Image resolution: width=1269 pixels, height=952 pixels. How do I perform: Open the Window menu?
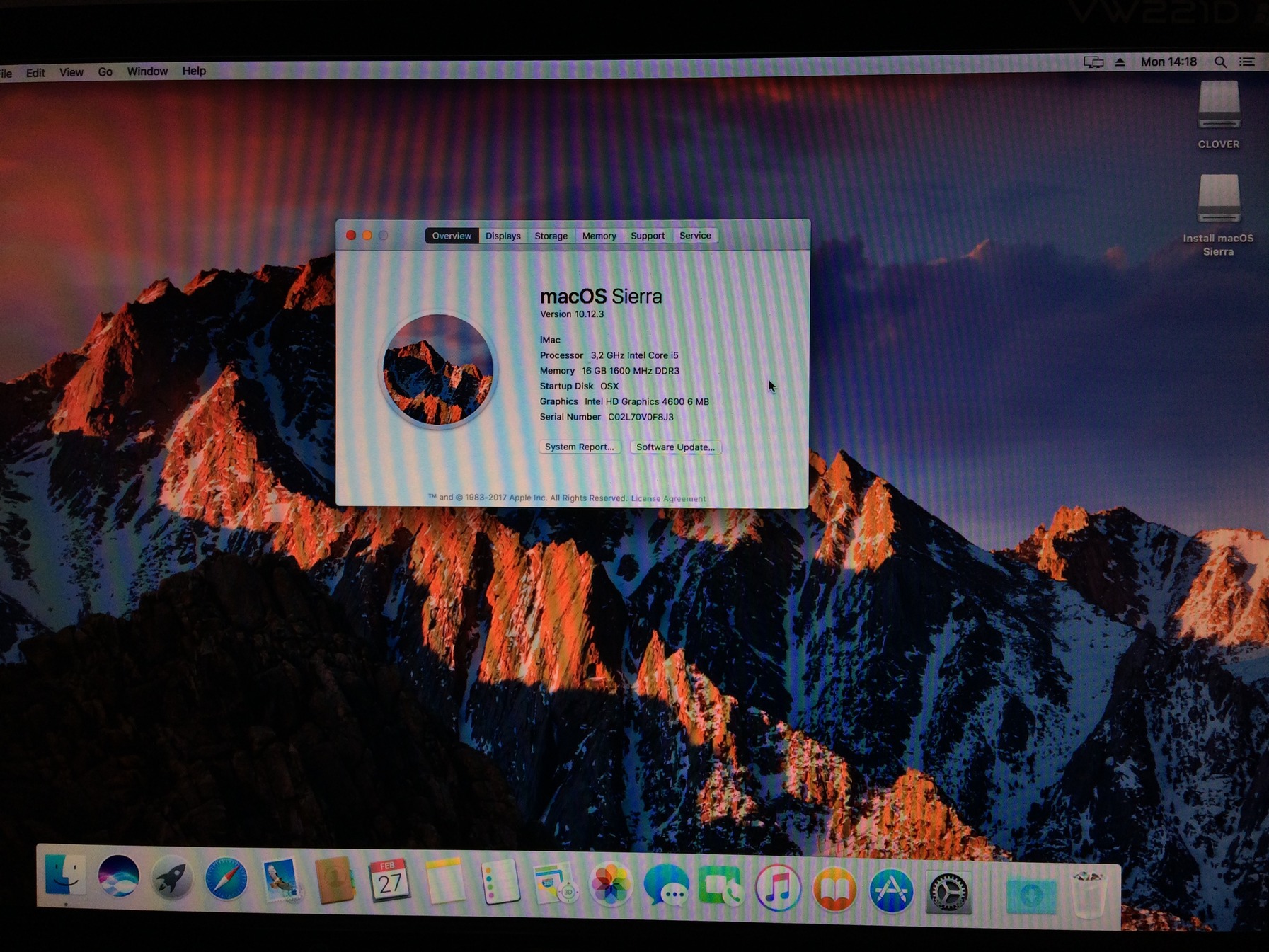[147, 71]
